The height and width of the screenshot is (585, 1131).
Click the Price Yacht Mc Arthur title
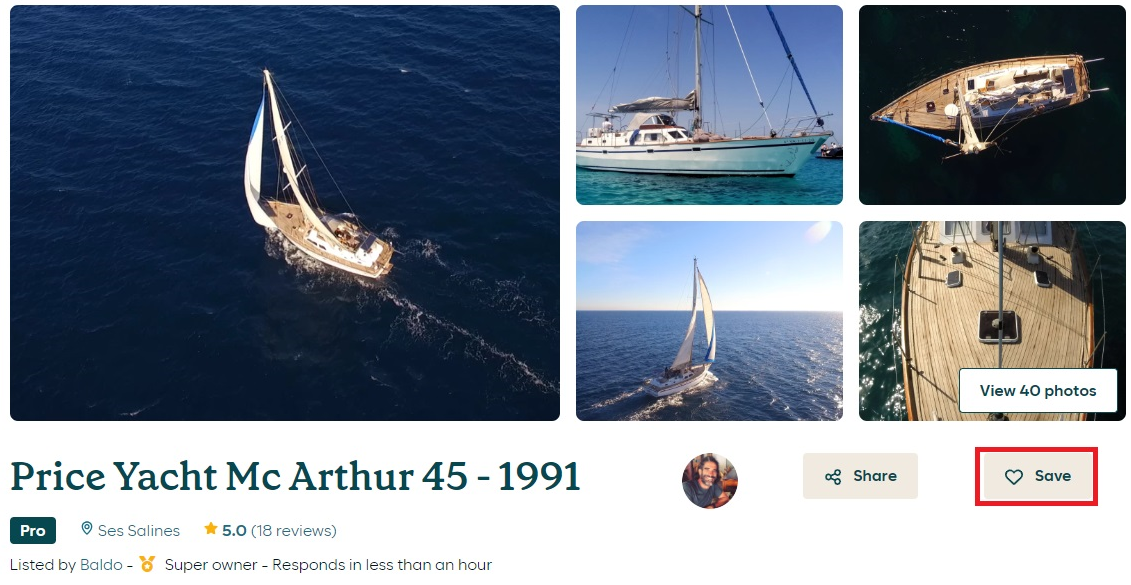[x=295, y=476]
